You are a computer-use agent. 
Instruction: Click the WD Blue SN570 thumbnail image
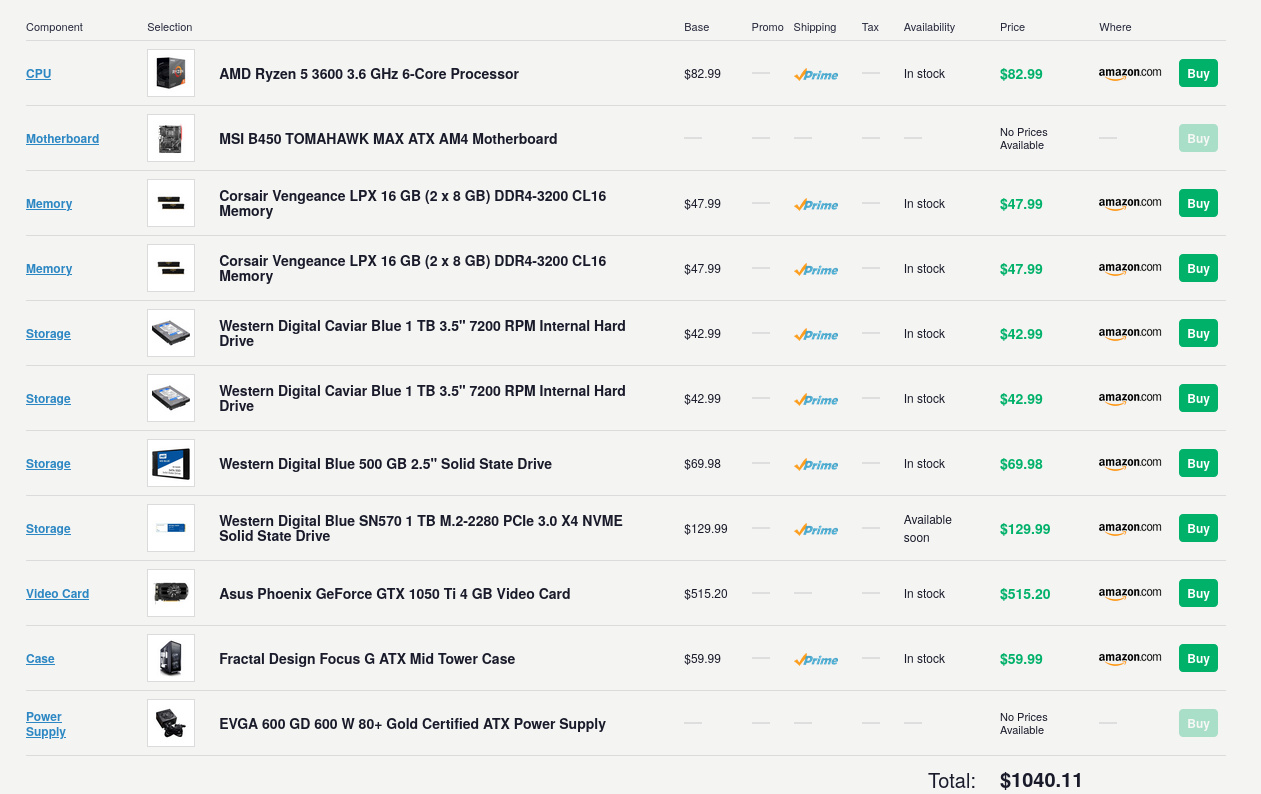pyautogui.click(x=171, y=528)
